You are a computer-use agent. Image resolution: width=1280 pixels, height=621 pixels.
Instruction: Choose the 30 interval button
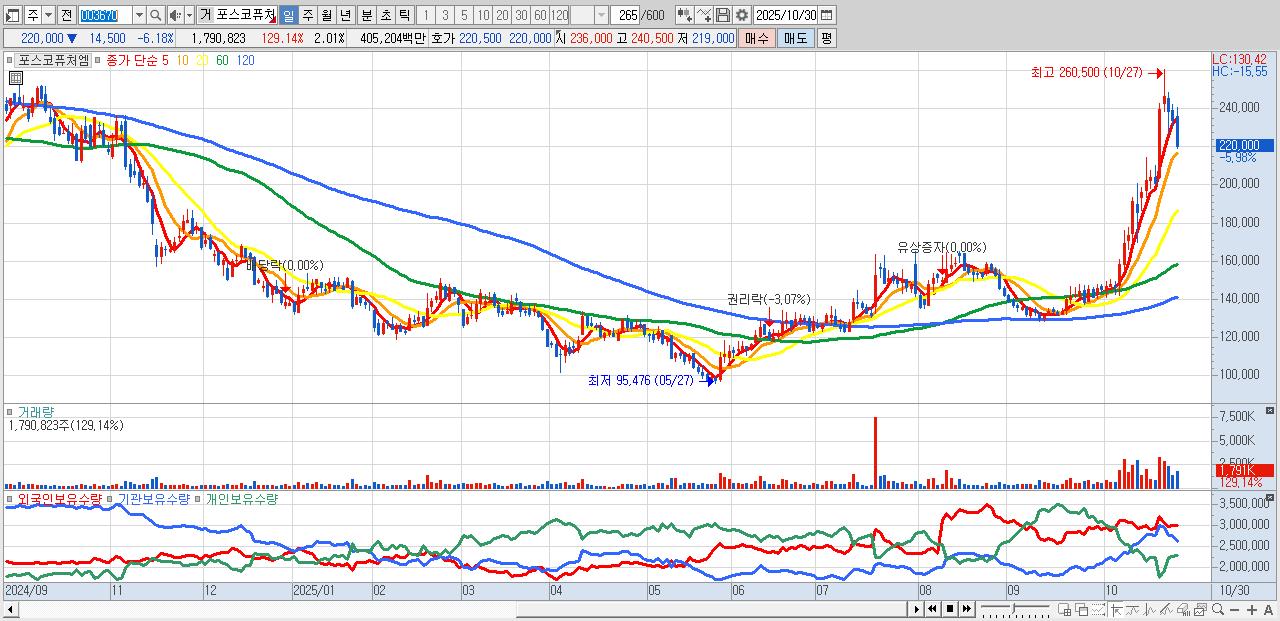coord(521,15)
